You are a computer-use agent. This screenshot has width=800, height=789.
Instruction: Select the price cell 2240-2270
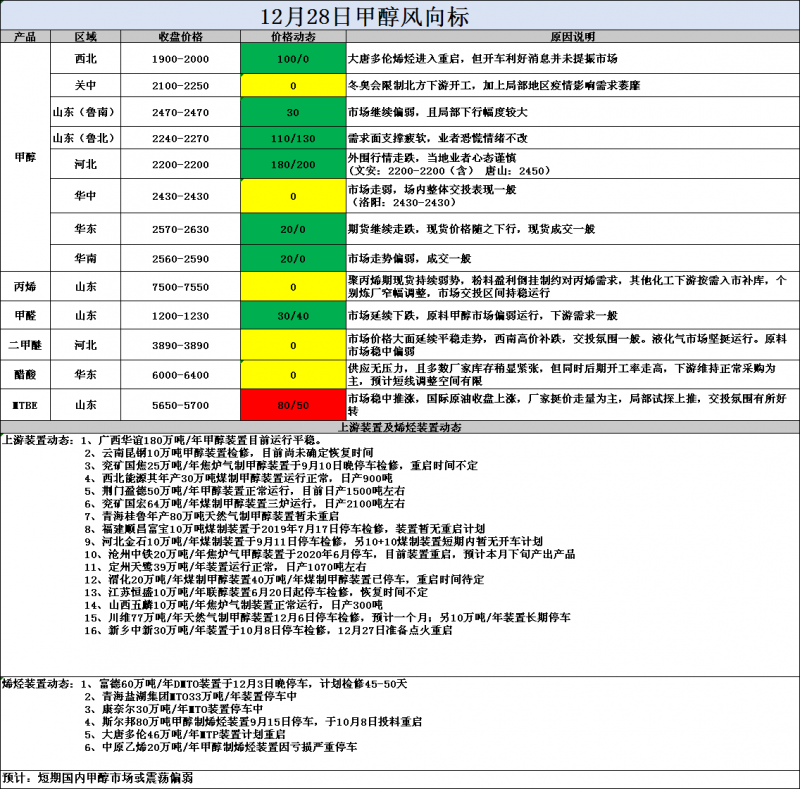click(181, 138)
